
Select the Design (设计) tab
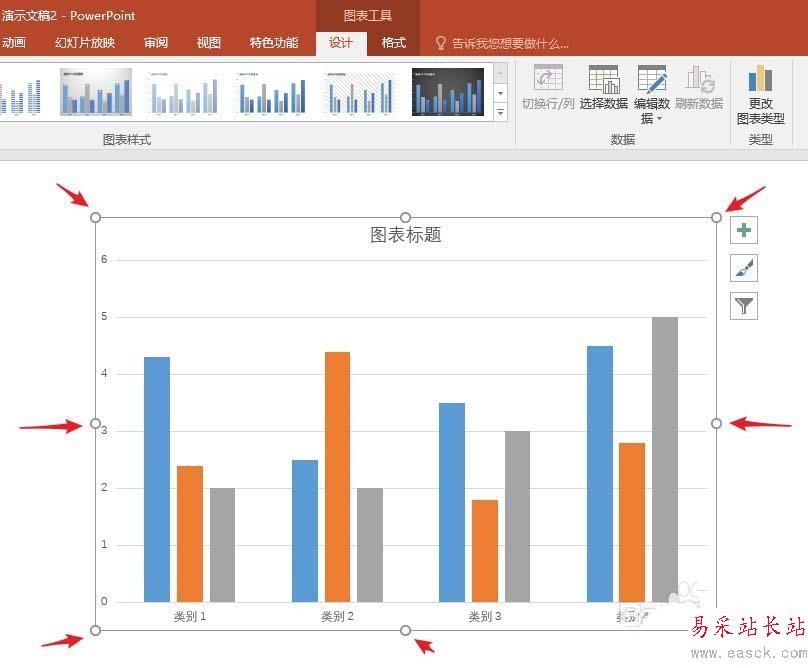click(341, 43)
